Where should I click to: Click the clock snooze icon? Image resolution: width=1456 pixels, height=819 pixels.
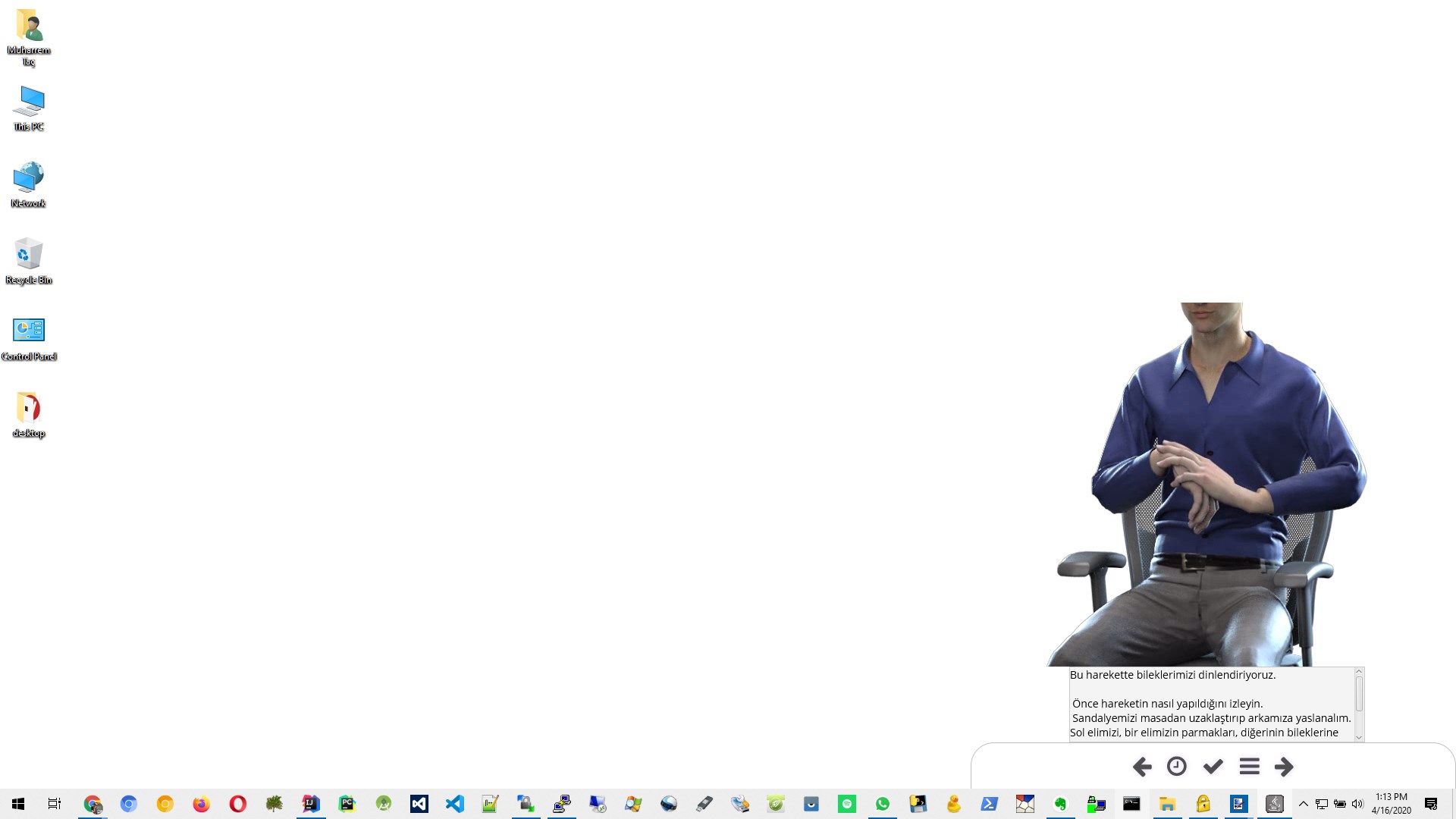[1177, 767]
